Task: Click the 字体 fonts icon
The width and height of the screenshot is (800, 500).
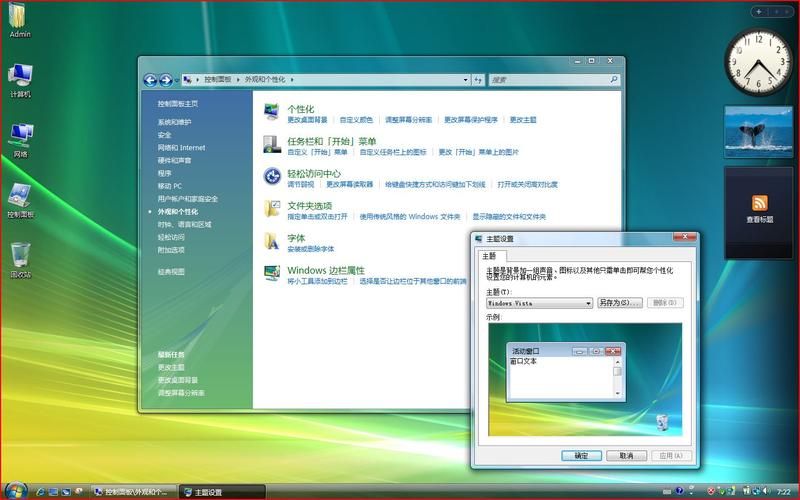Action: click(x=272, y=240)
